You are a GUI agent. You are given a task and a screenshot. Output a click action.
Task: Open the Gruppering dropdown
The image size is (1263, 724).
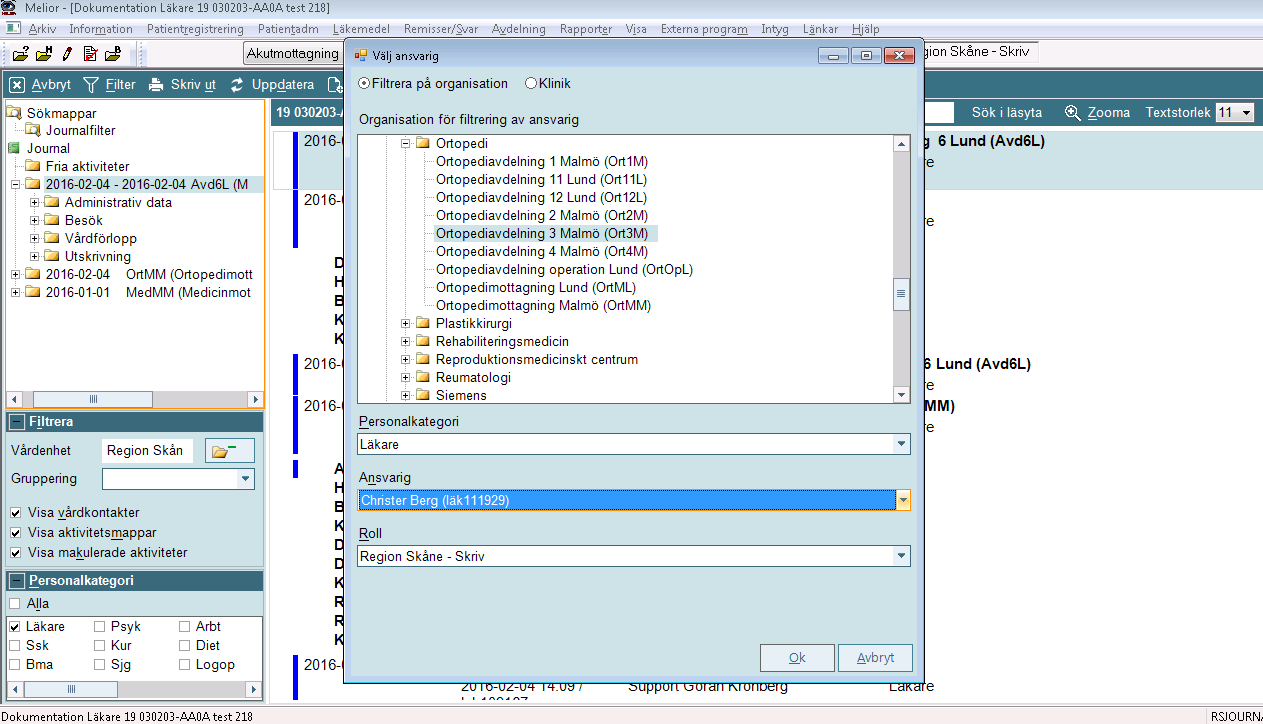pyautogui.click(x=246, y=479)
